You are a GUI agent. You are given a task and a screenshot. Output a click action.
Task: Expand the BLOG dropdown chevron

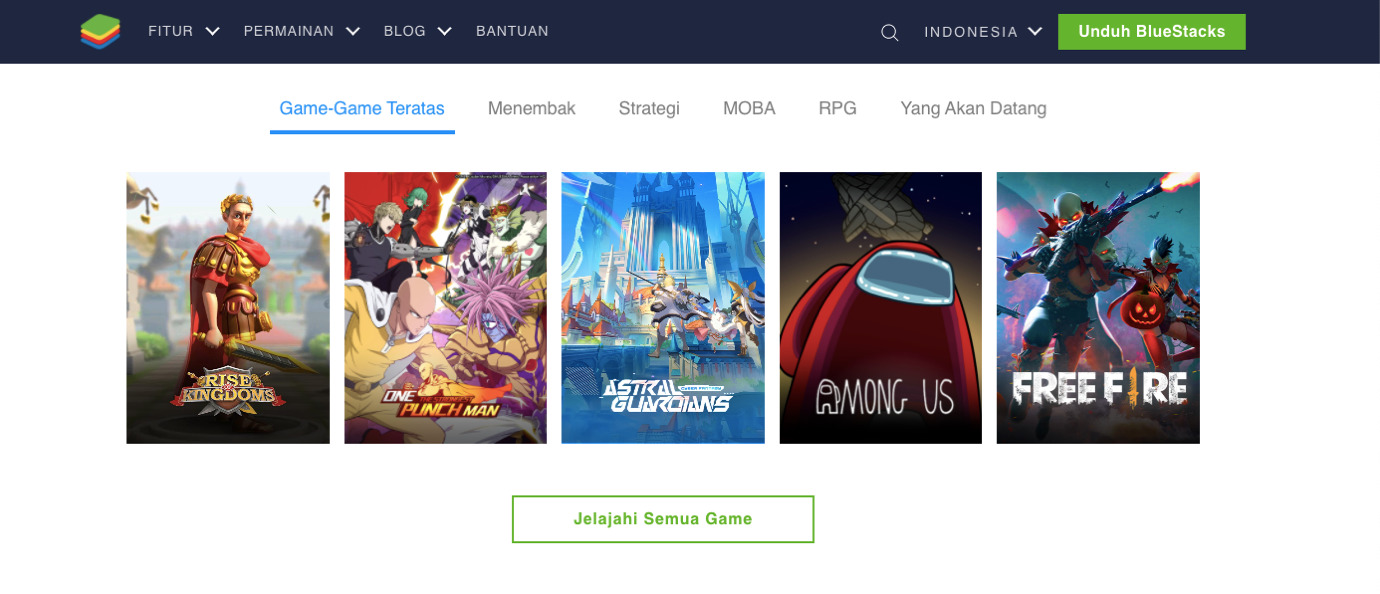coord(445,31)
